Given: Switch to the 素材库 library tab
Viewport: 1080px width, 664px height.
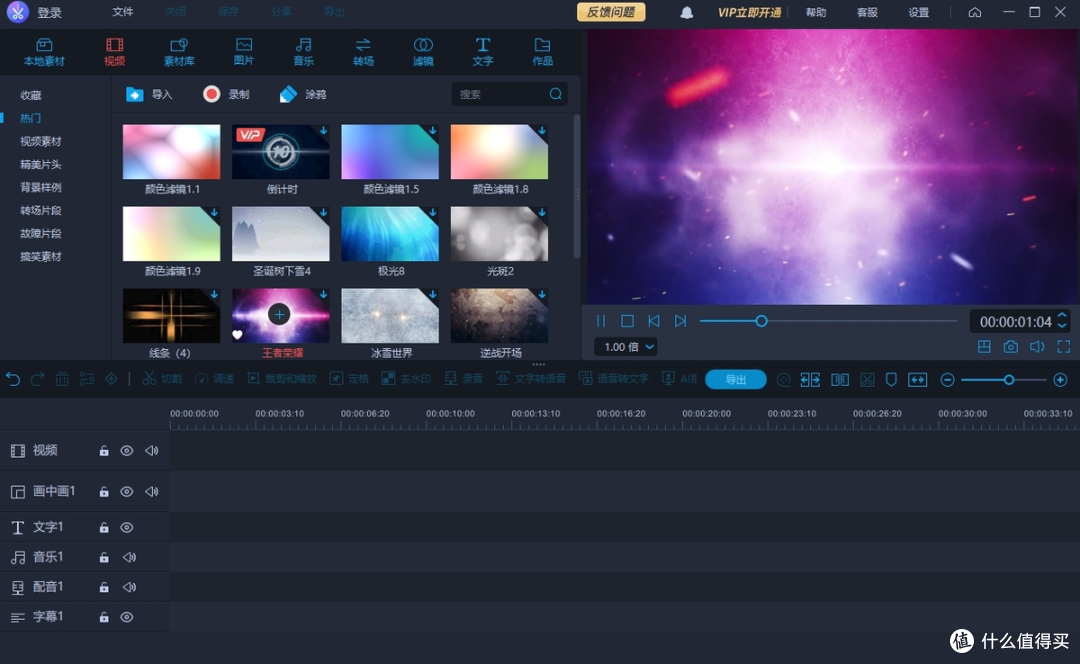Looking at the screenshot, I should pyautogui.click(x=179, y=52).
